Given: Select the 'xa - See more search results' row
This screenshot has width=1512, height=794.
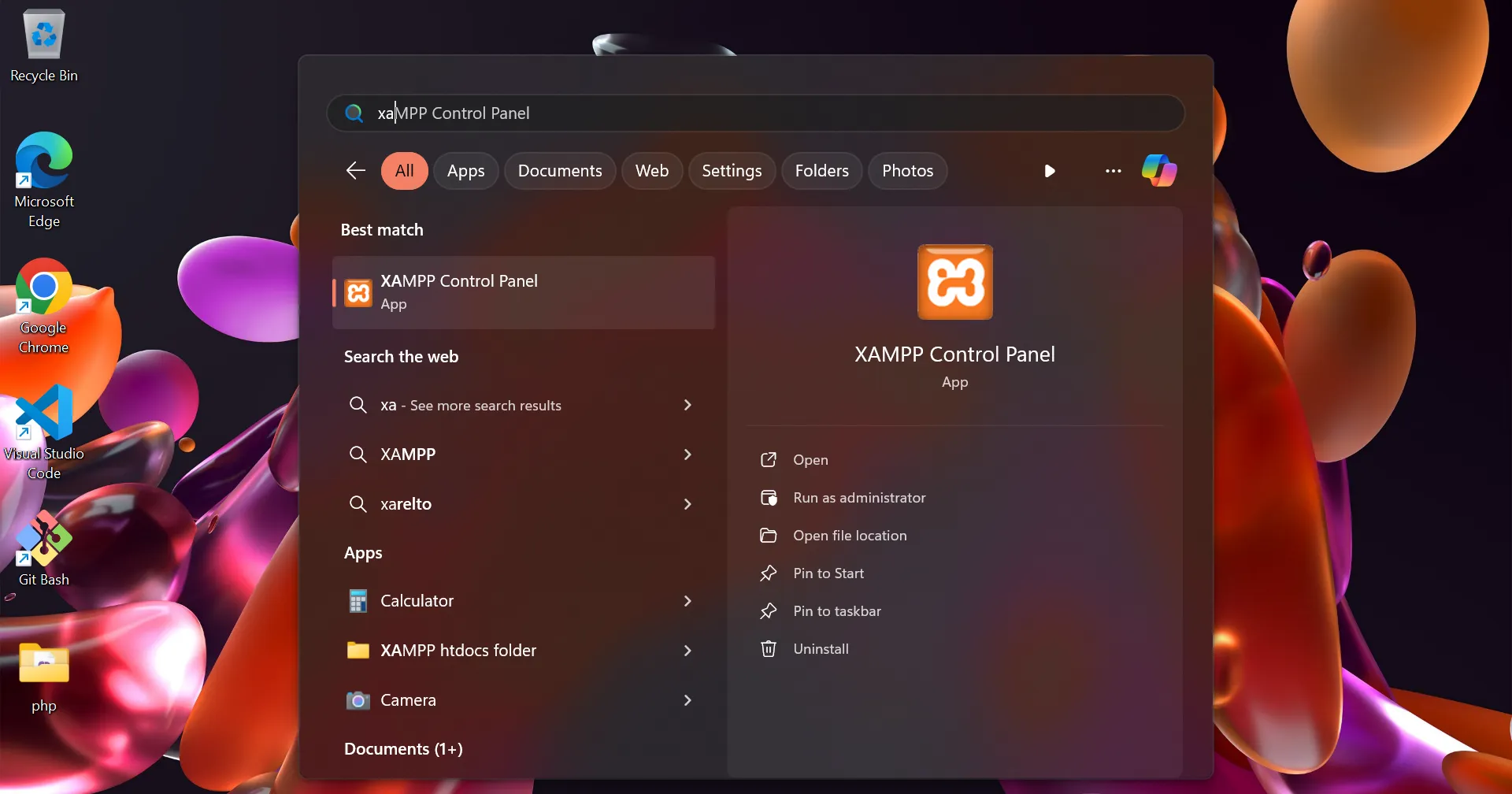Looking at the screenshot, I should point(524,405).
